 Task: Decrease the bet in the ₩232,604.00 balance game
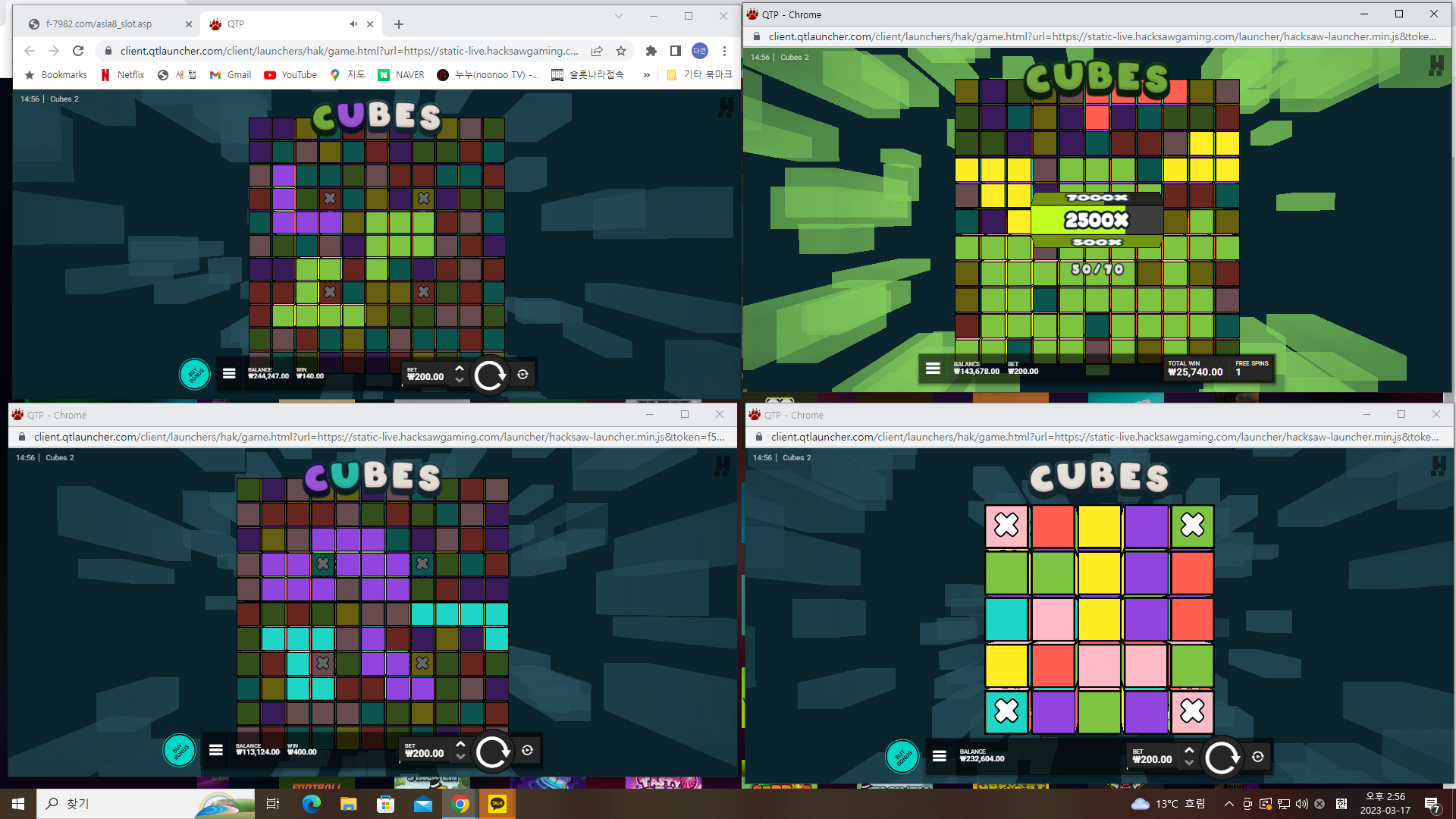(1189, 763)
